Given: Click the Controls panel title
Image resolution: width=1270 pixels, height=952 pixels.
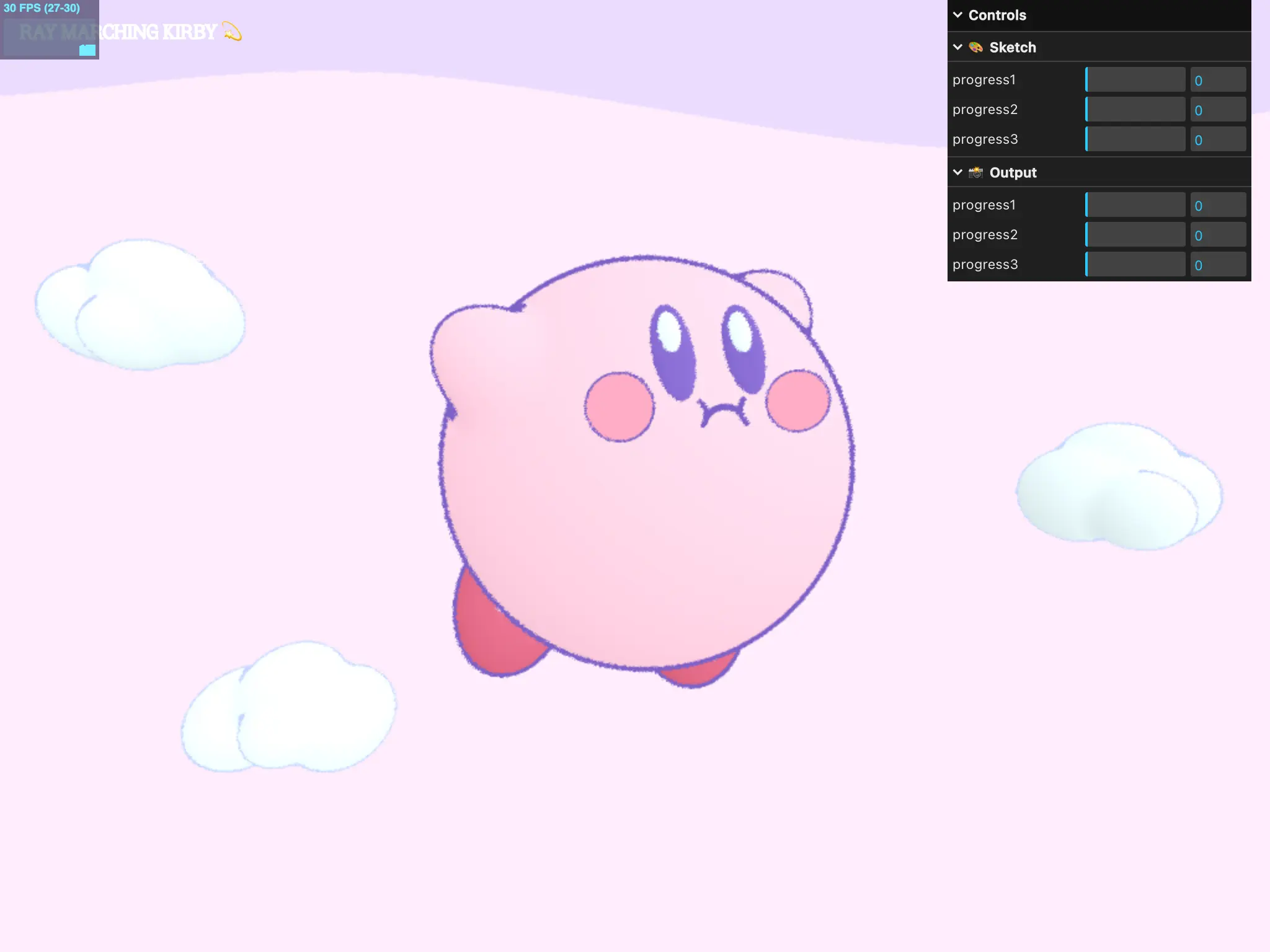Looking at the screenshot, I should click(x=997, y=15).
